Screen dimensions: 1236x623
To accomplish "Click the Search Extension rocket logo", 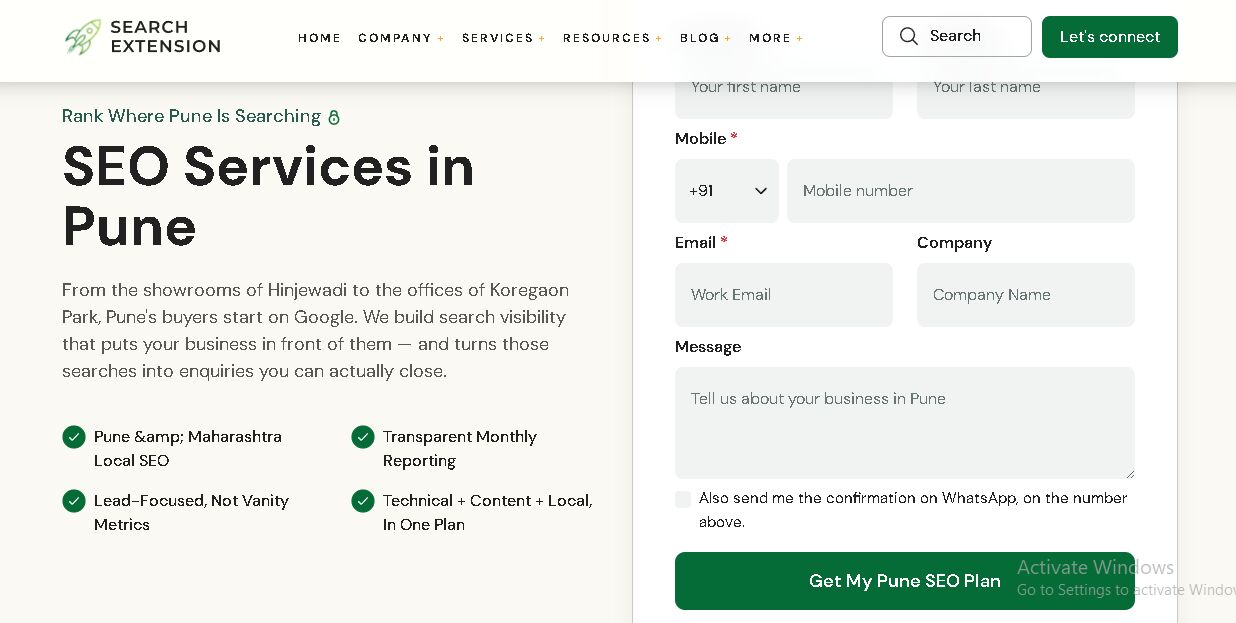I will [83, 37].
